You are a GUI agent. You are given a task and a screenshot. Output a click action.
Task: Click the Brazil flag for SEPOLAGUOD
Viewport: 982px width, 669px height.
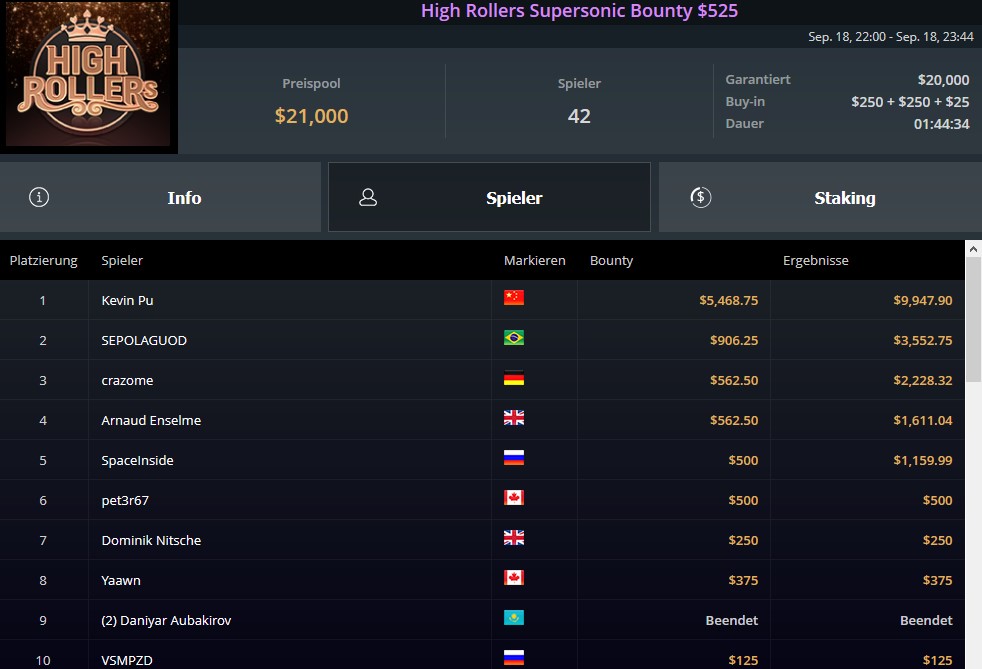tap(514, 338)
